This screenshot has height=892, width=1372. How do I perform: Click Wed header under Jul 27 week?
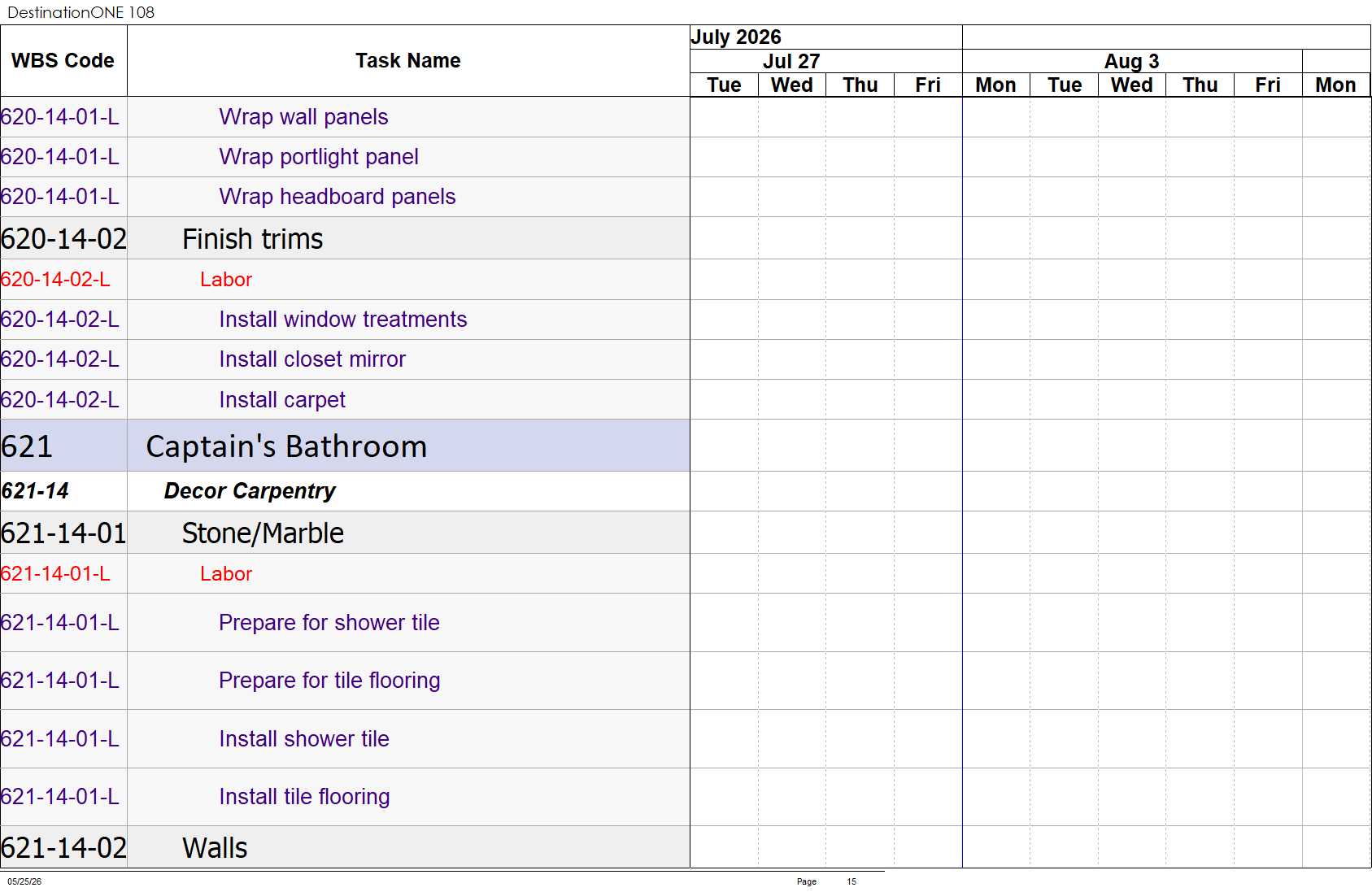click(791, 85)
